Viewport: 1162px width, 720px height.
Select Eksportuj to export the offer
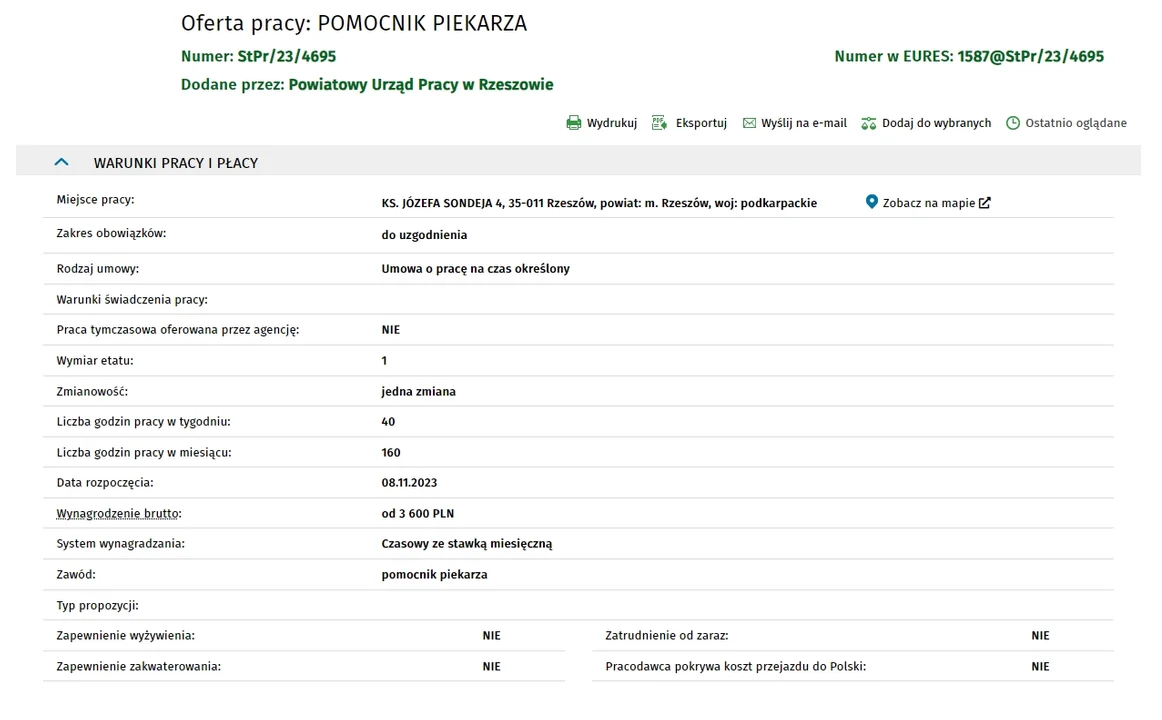[701, 123]
